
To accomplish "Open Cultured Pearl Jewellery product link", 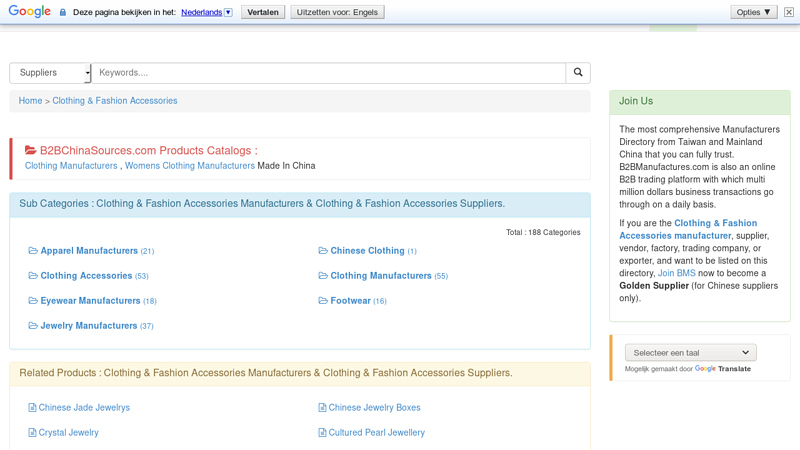I will (x=377, y=432).
